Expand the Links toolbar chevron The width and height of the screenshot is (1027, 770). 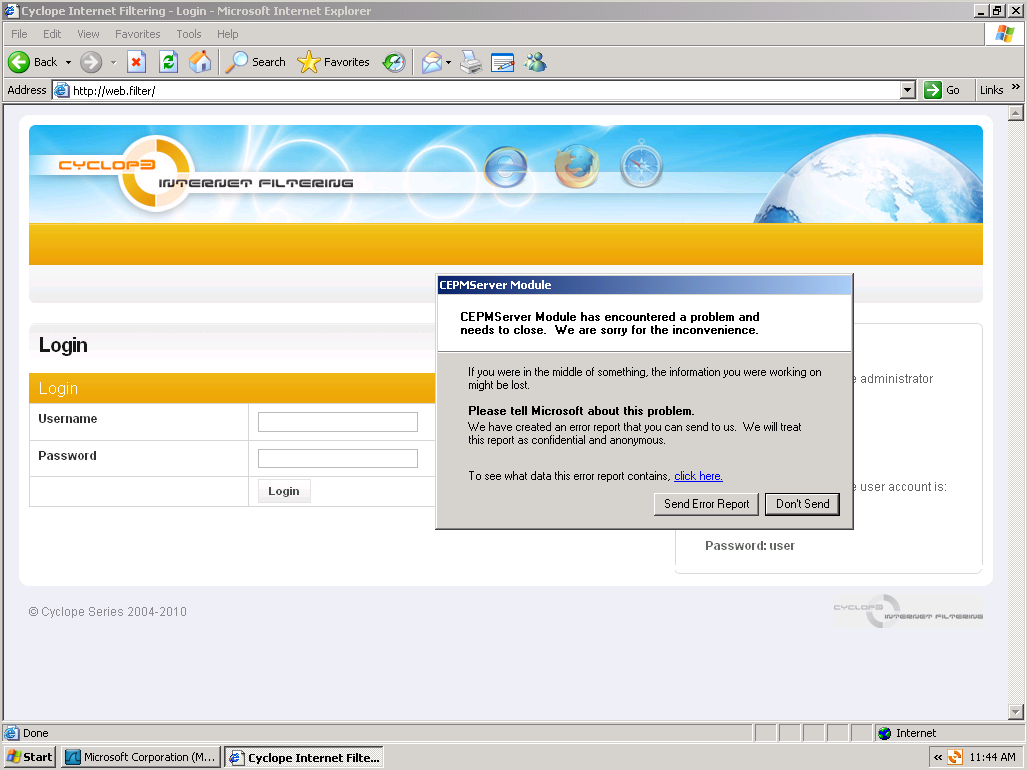pos(1016,87)
